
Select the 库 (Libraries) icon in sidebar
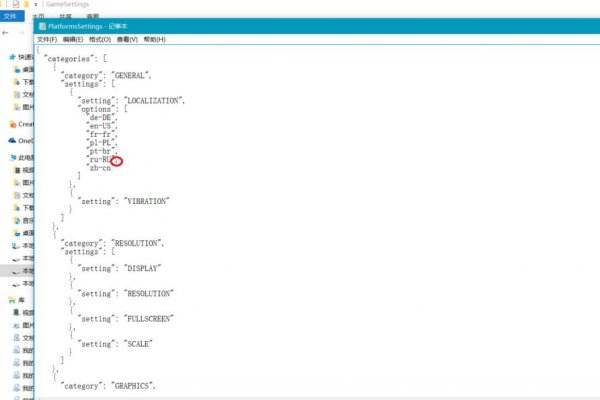(12, 300)
